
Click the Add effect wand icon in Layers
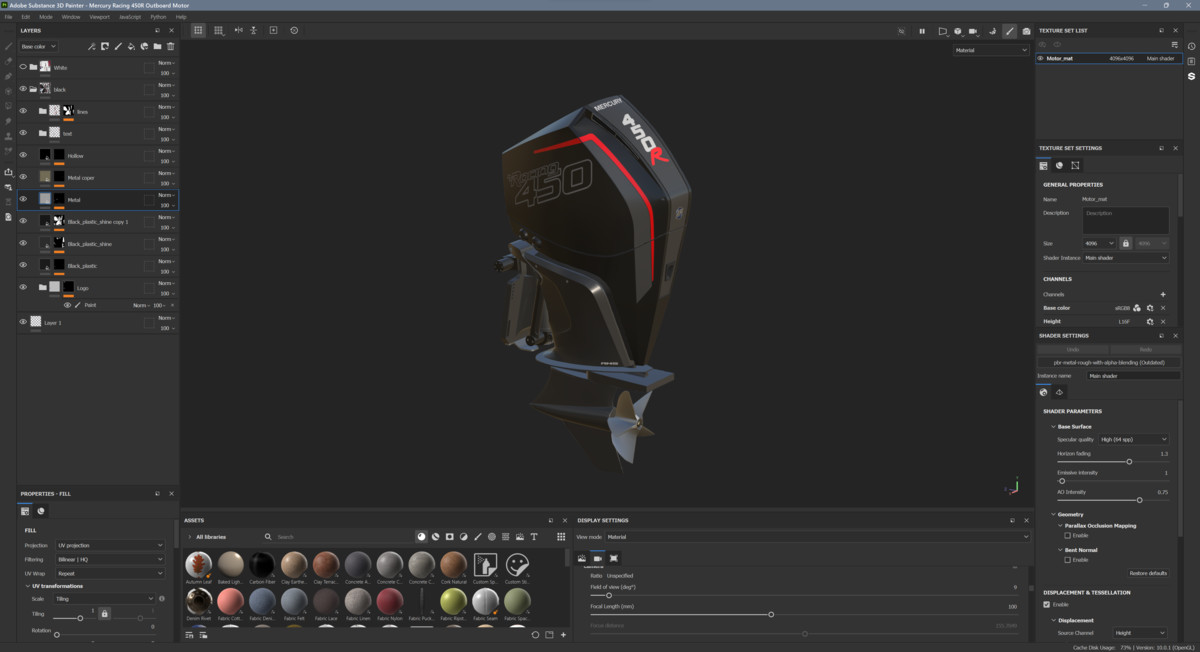92,46
